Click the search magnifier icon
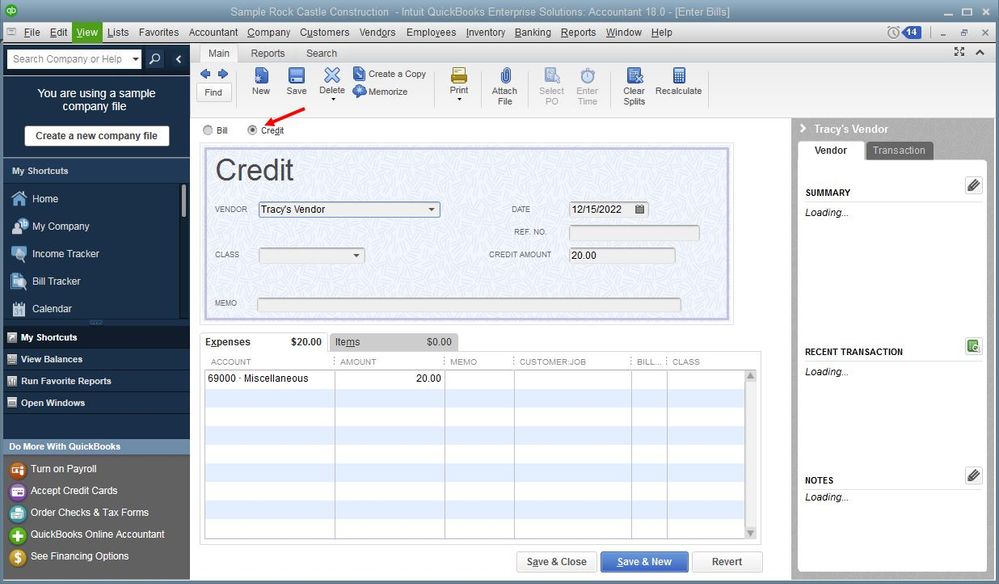Screen dimensions: 999x584 (x=155, y=59)
